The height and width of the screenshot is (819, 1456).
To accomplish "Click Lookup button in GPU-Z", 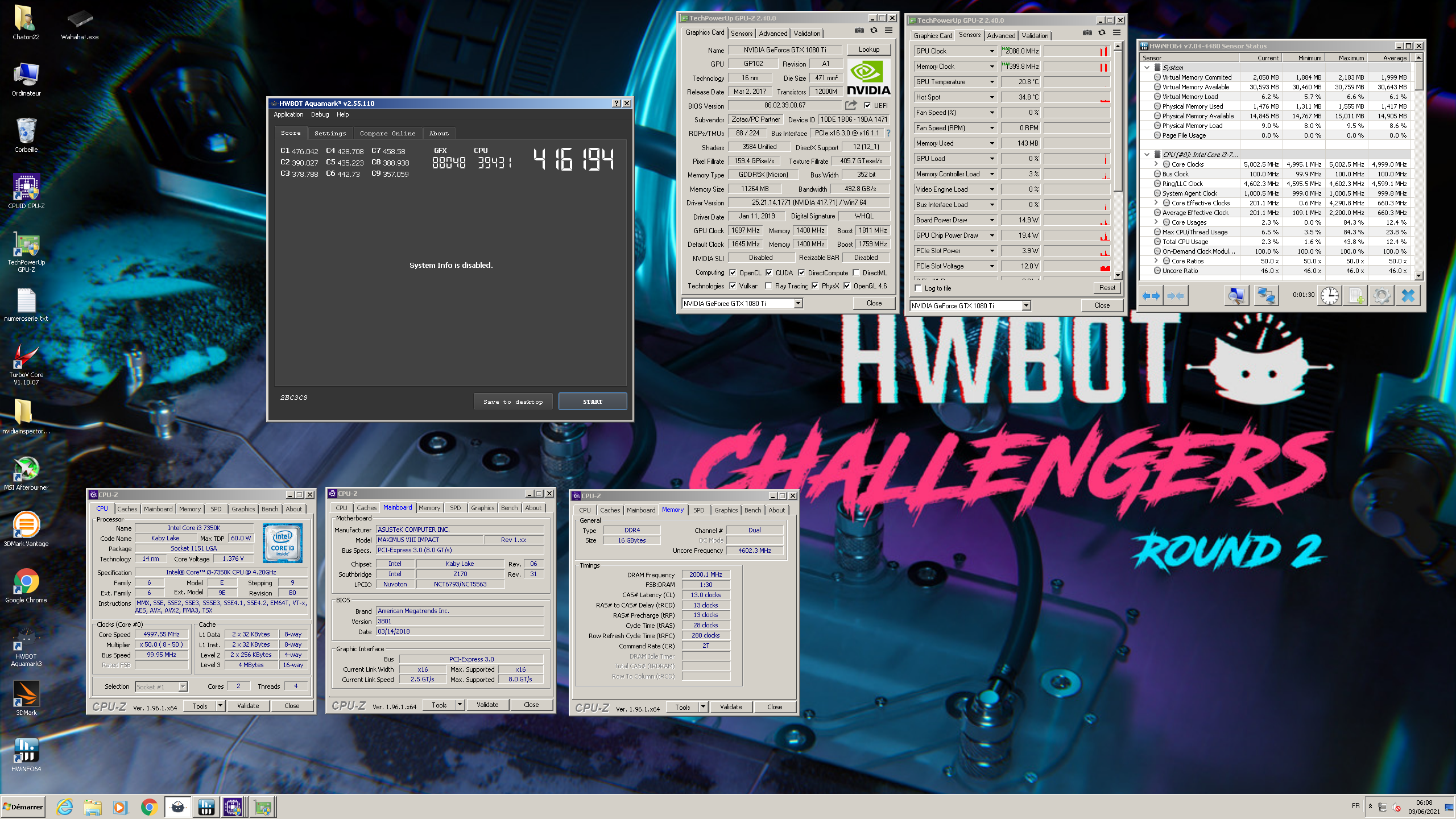I will [x=868, y=49].
